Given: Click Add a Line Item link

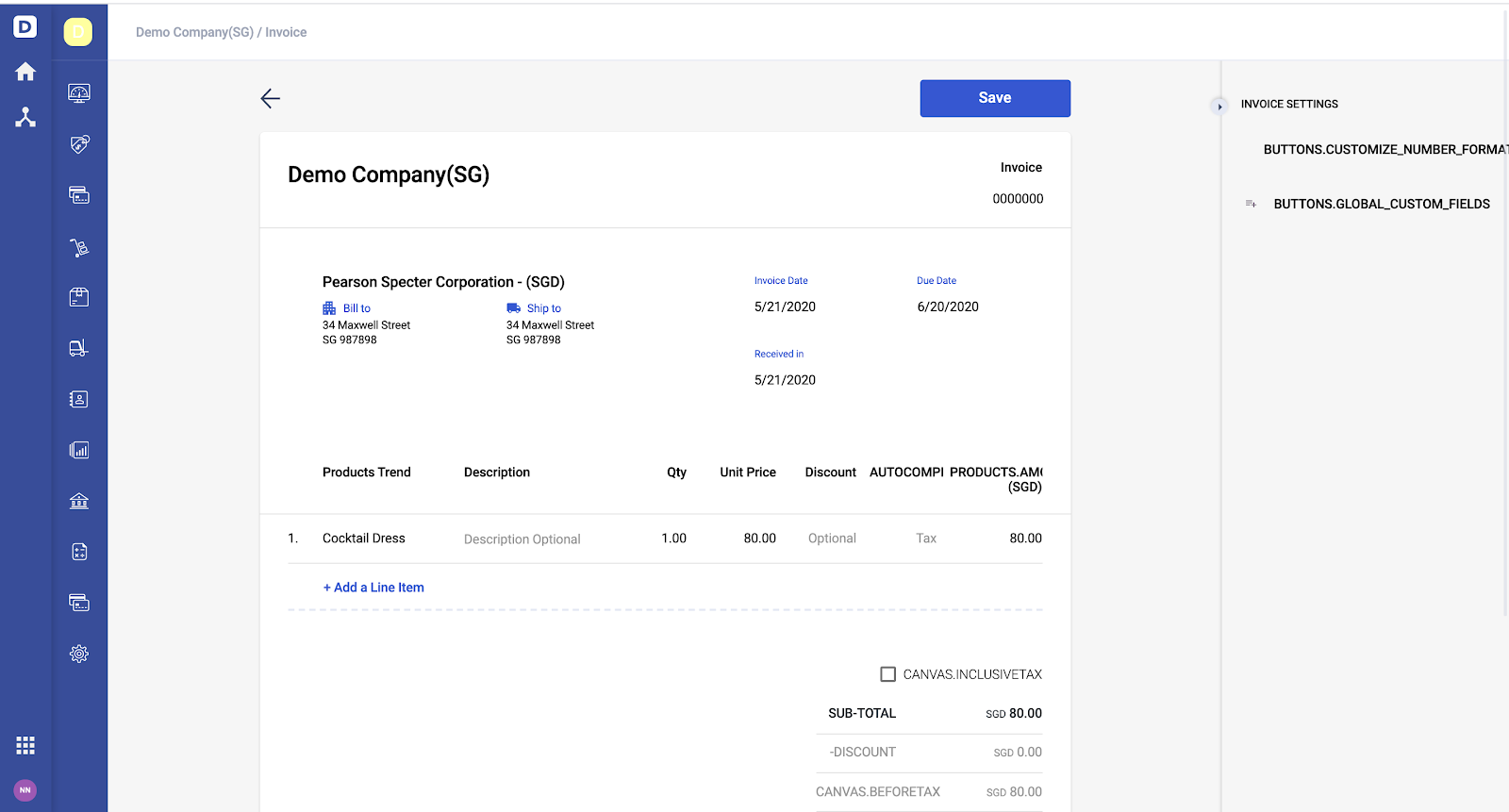Looking at the screenshot, I should point(373,588).
